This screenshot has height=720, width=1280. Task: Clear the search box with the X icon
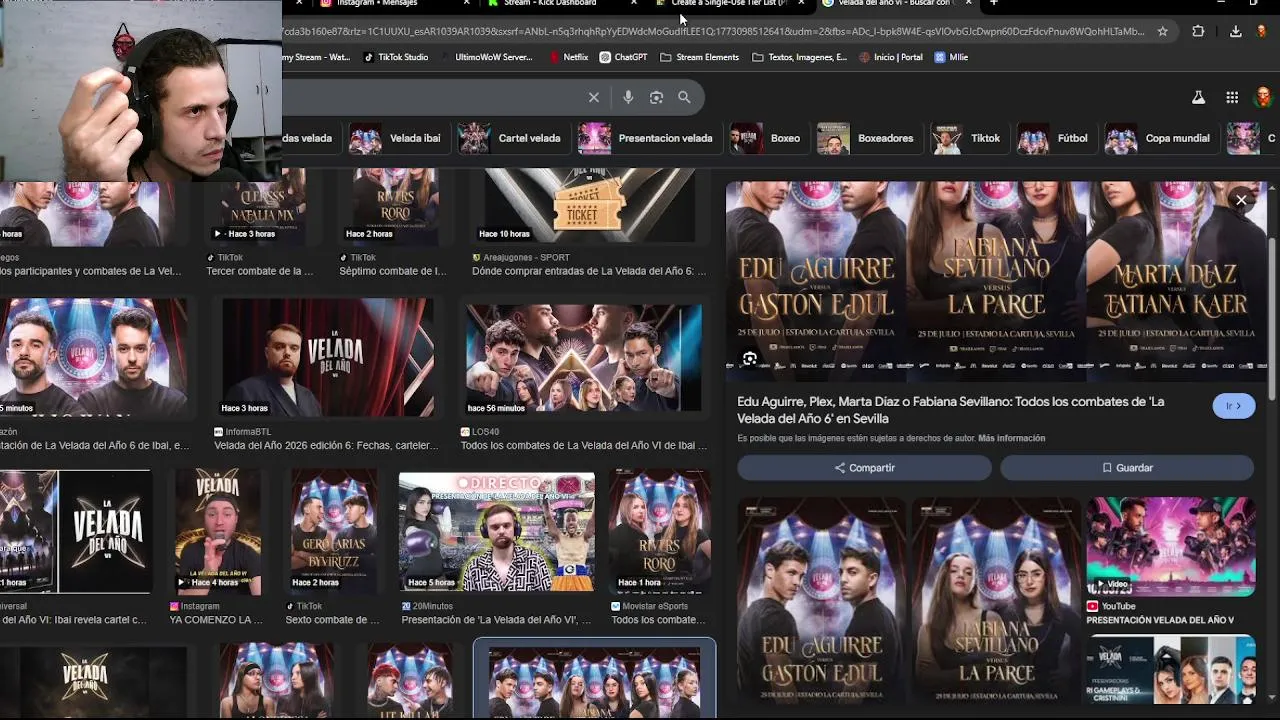click(x=593, y=97)
